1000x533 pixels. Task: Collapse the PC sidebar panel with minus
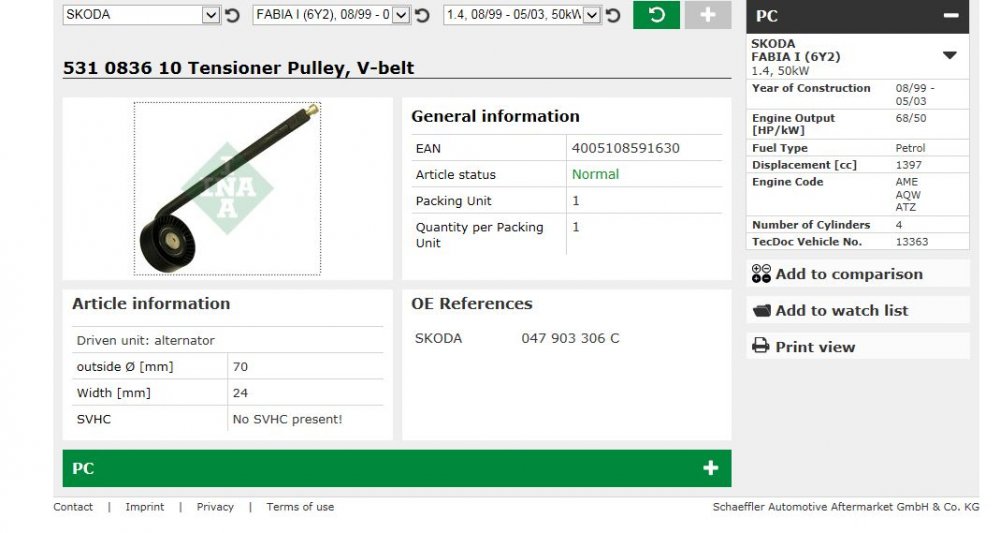pyautogui.click(x=951, y=15)
